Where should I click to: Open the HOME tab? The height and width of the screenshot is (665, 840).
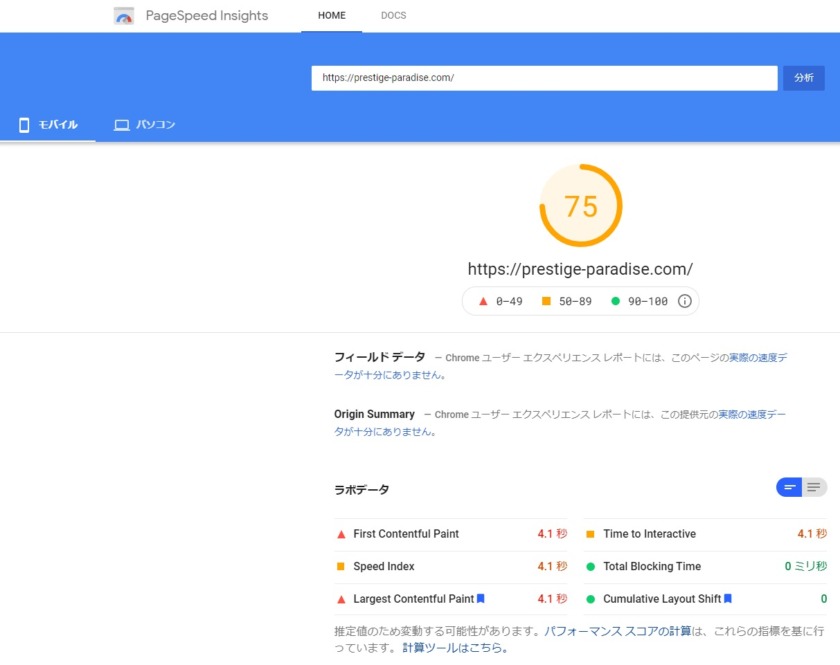332,16
